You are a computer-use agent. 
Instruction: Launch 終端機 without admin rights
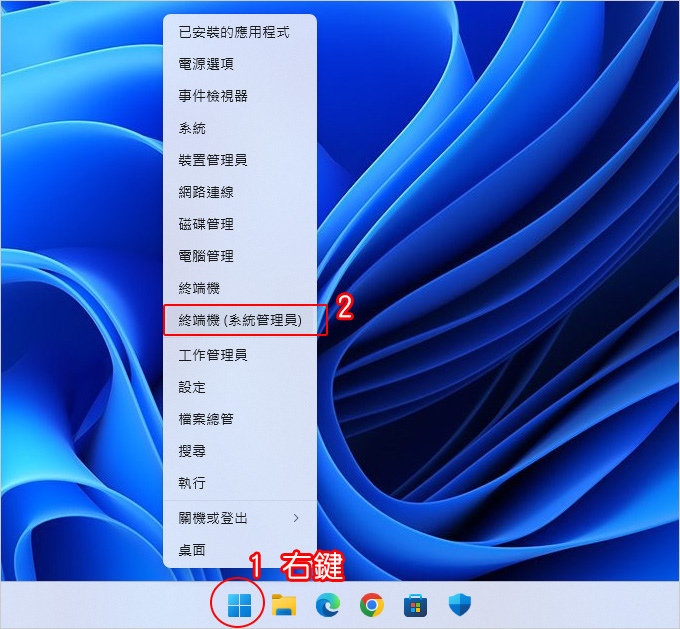tap(240, 288)
